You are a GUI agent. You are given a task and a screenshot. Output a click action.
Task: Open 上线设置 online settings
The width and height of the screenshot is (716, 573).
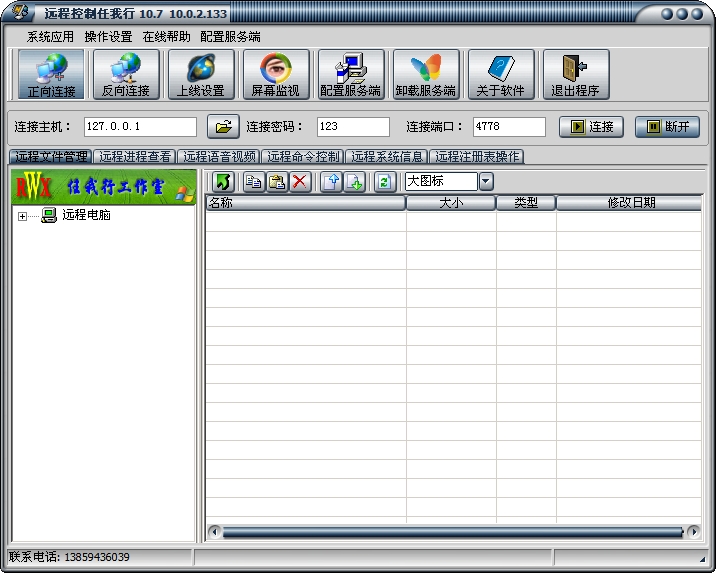[x=201, y=74]
